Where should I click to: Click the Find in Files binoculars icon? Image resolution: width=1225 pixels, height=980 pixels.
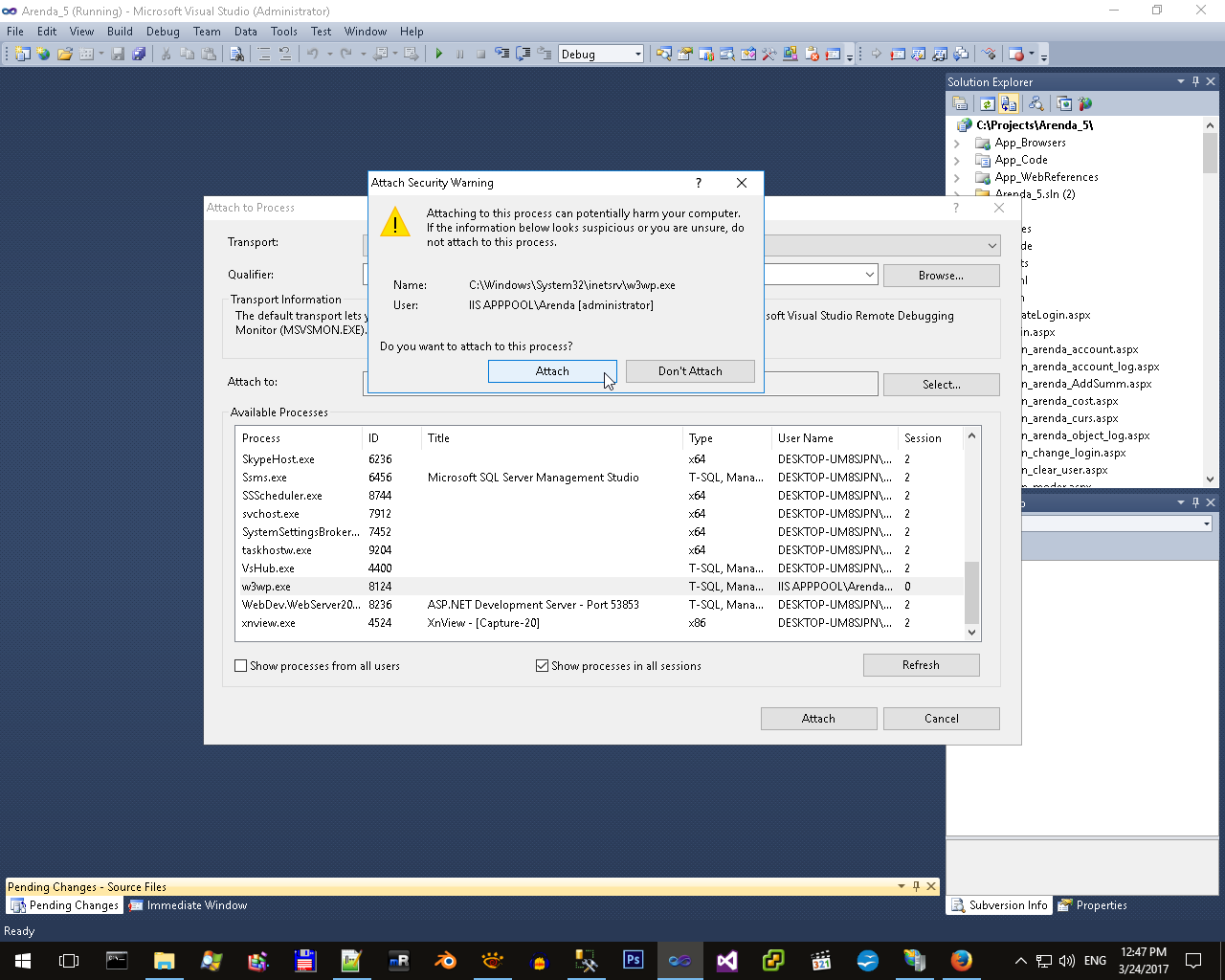click(x=236, y=54)
